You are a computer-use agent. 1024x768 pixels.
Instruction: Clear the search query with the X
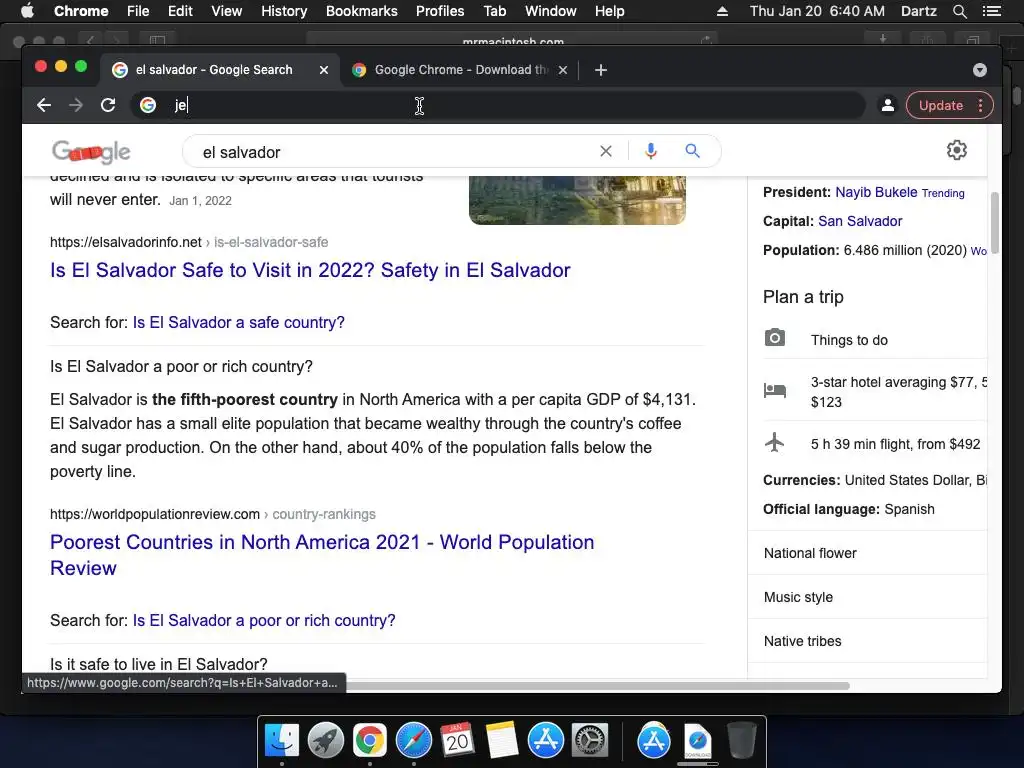tap(605, 152)
